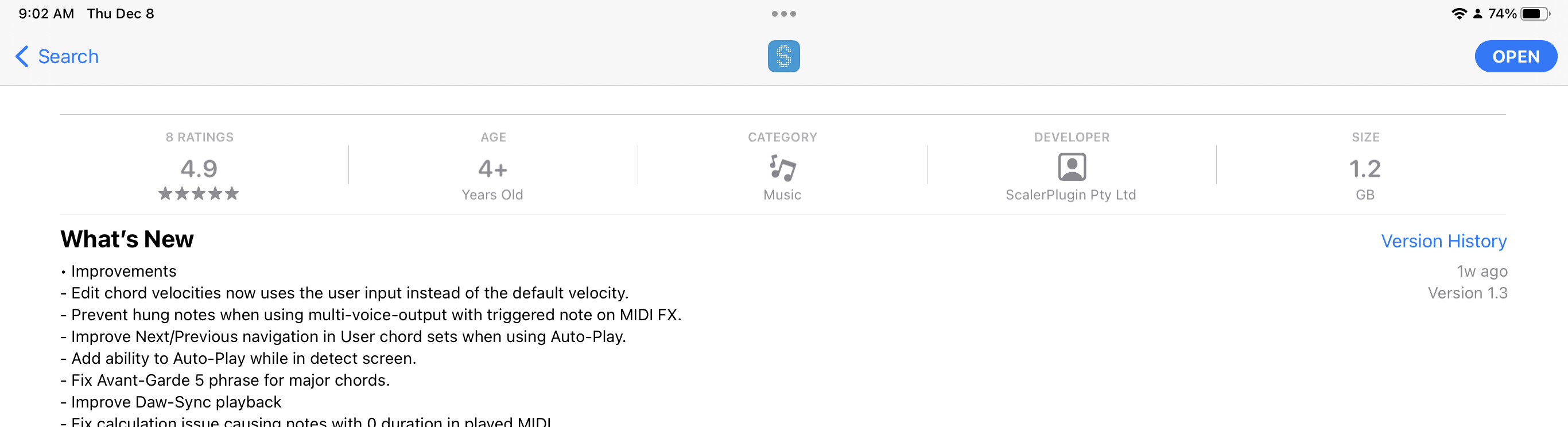This screenshot has height=427, width=1568.
Task: Tap the battery indicator icon
Action: (1534, 14)
